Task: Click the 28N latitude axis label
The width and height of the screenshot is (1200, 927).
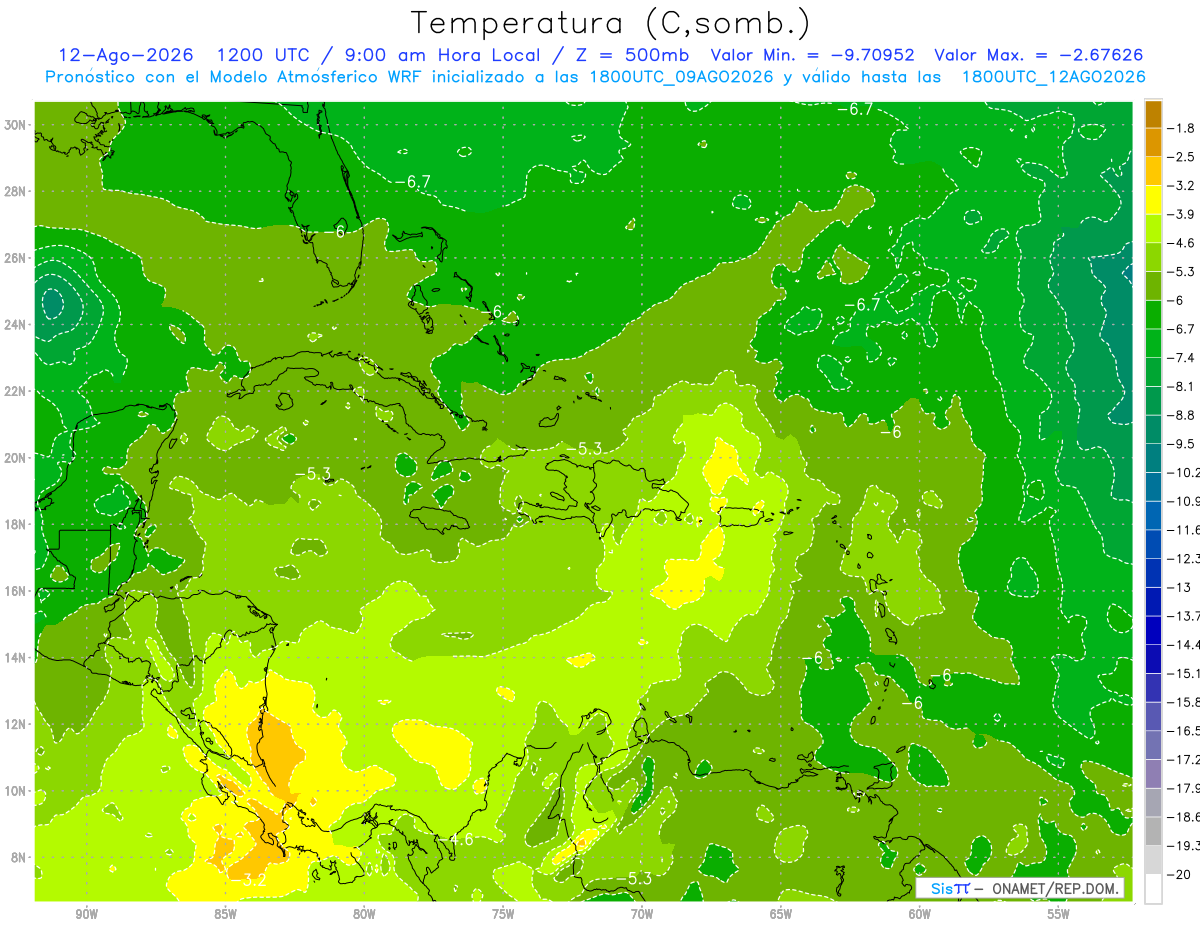Action: coord(16,191)
